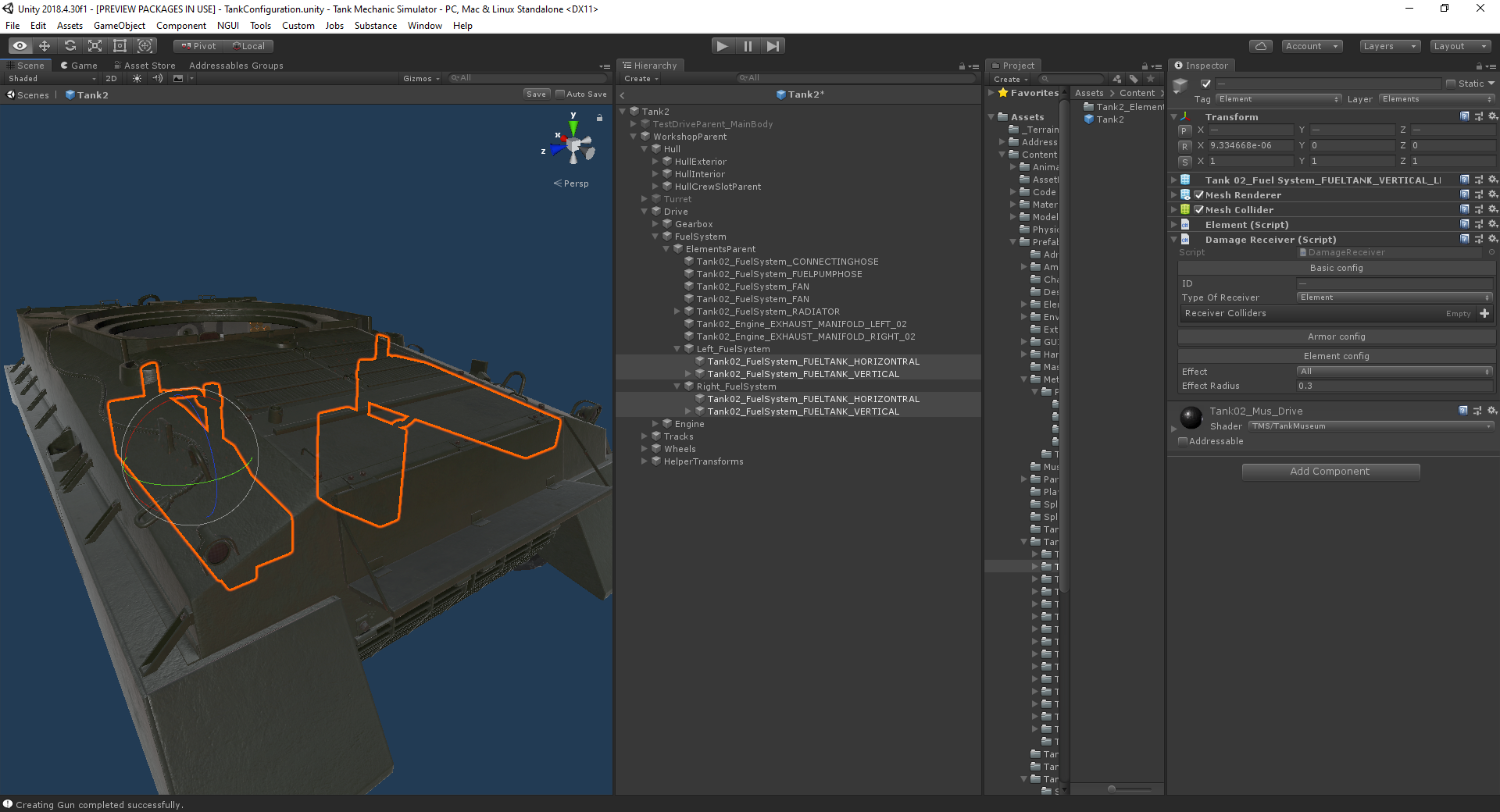Disable the Mesh Renderer component checkbox
Image resolution: width=1500 pixels, height=812 pixels.
pyautogui.click(x=1198, y=195)
